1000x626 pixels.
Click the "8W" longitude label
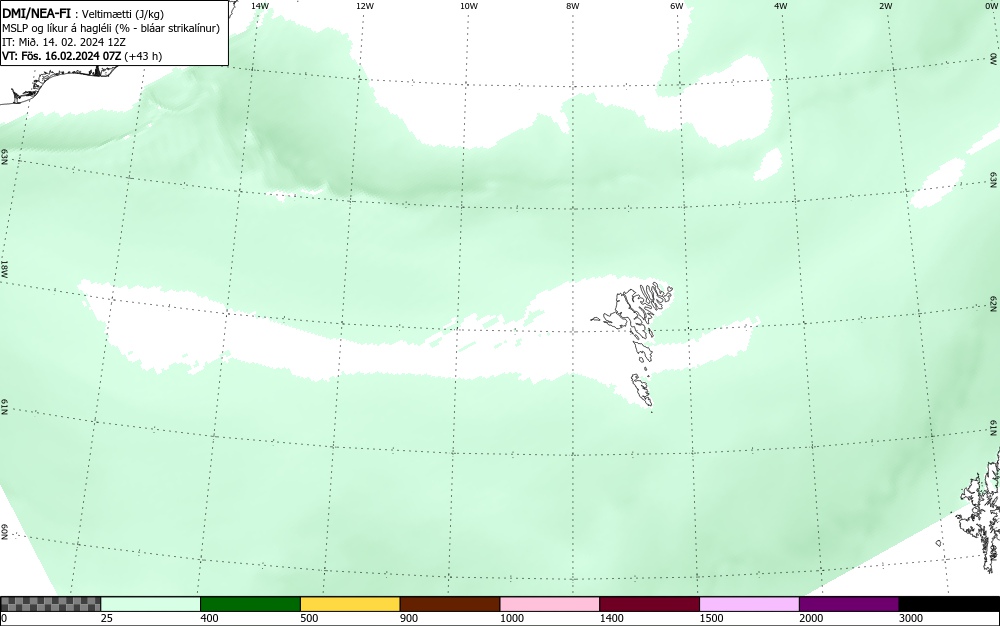pos(573,6)
